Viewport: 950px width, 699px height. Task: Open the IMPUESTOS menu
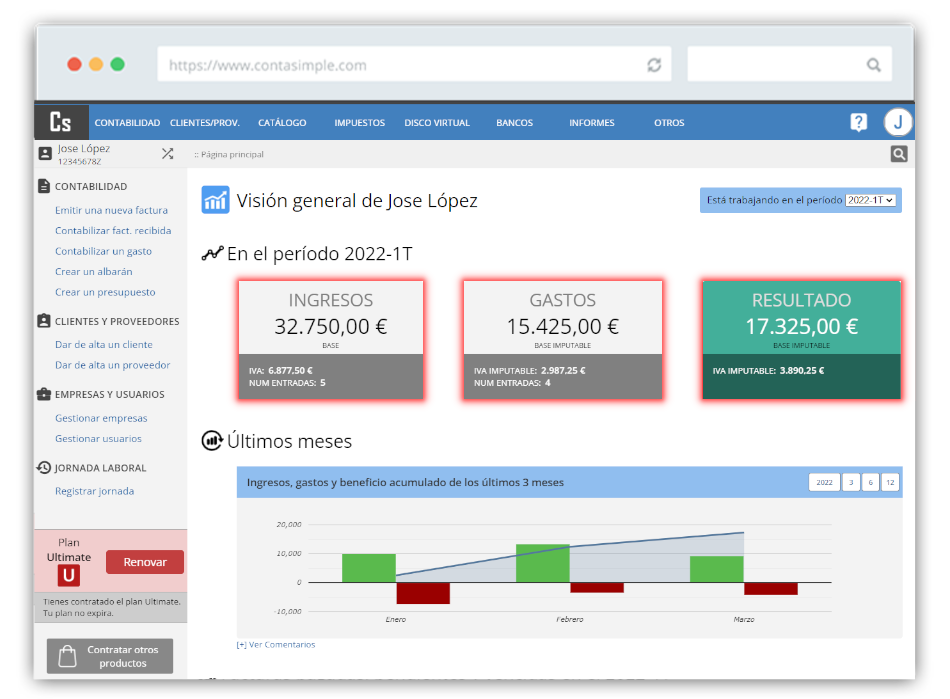pyautogui.click(x=360, y=122)
